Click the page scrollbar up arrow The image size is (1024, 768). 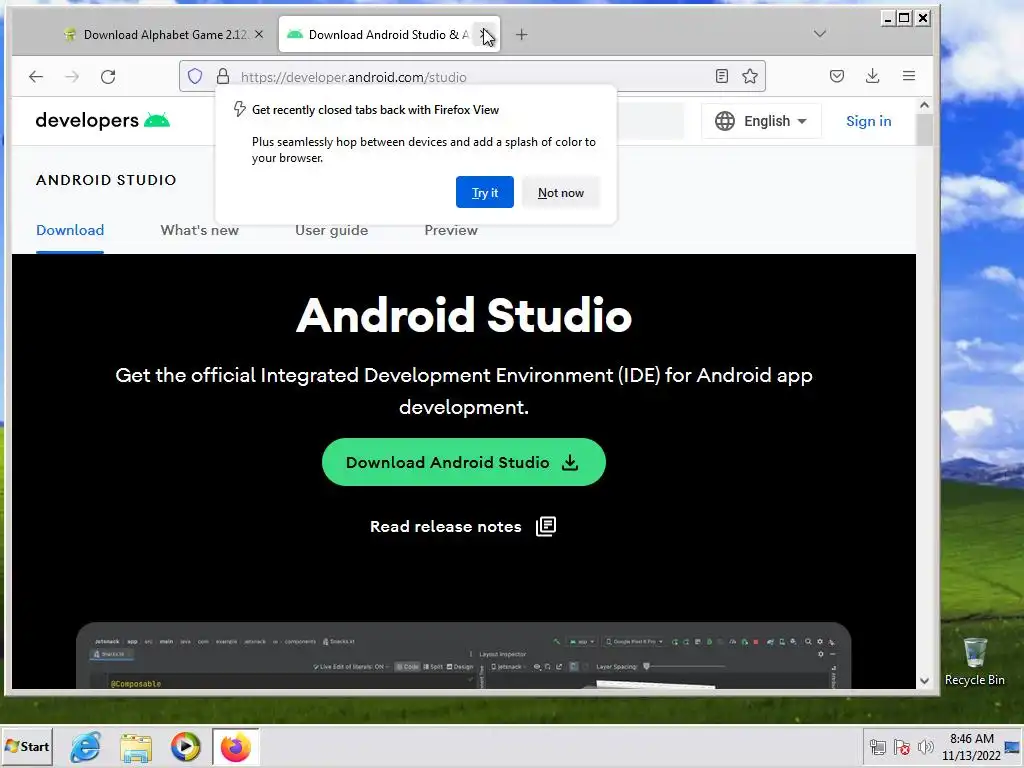point(924,105)
